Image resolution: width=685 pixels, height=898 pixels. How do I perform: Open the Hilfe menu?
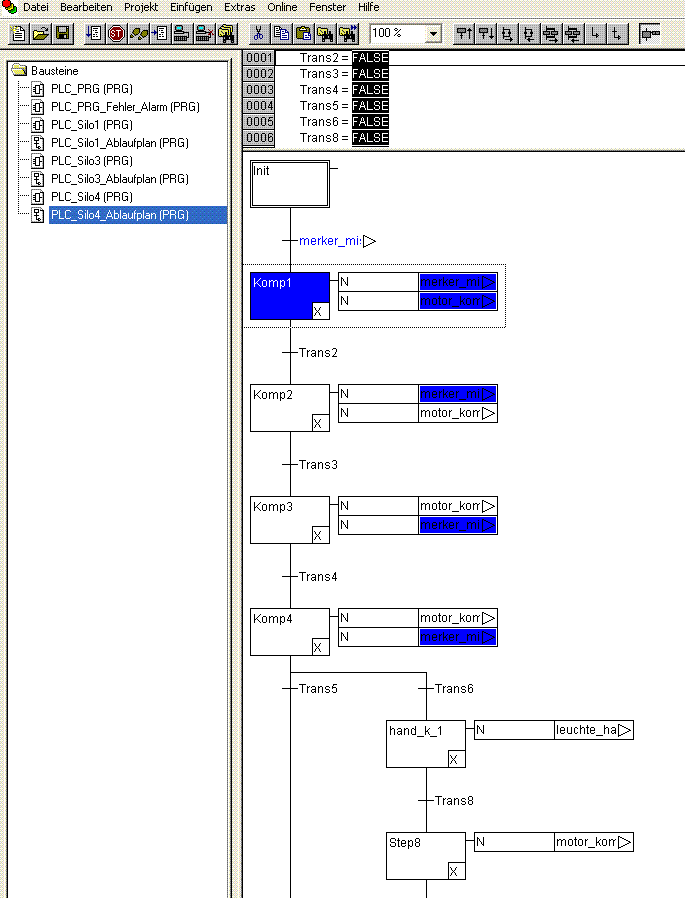click(x=368, y=7)
